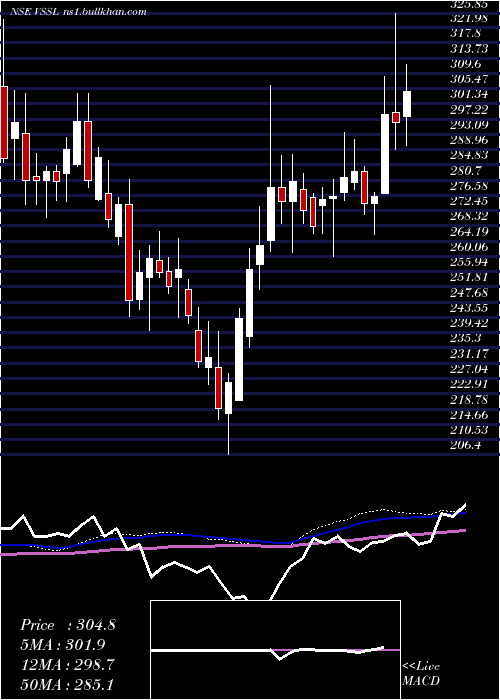Click the 231.17 price axis label

pos(467,354)
